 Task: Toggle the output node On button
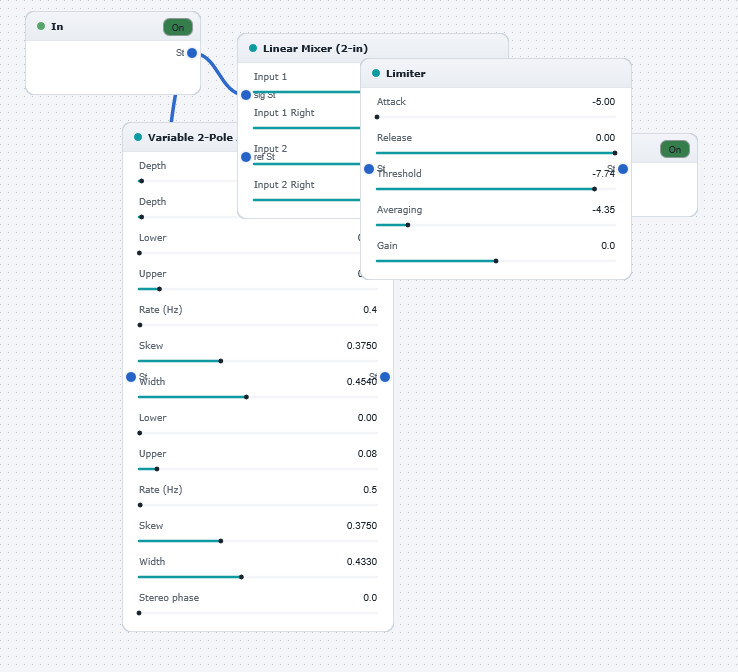[674, 149]
